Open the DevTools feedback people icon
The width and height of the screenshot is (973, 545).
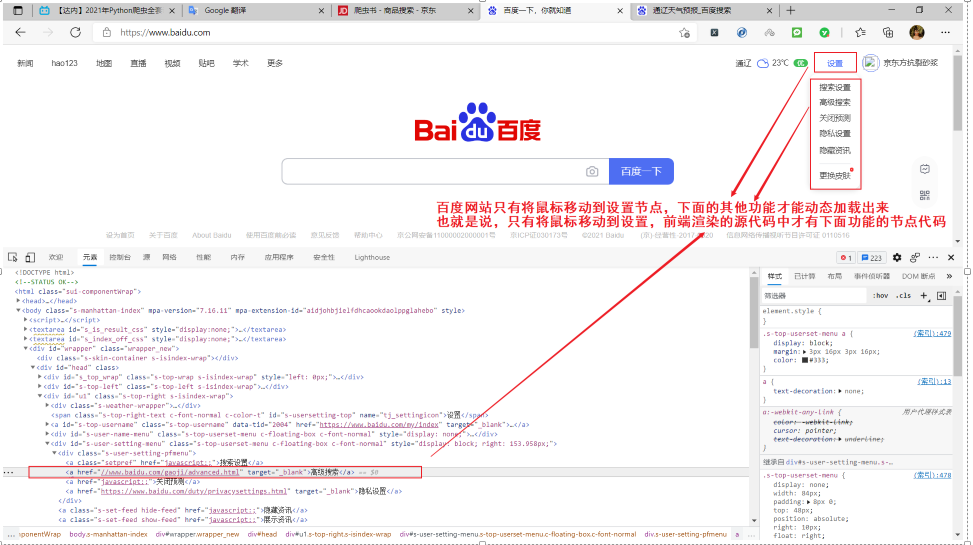pos(915,257)
